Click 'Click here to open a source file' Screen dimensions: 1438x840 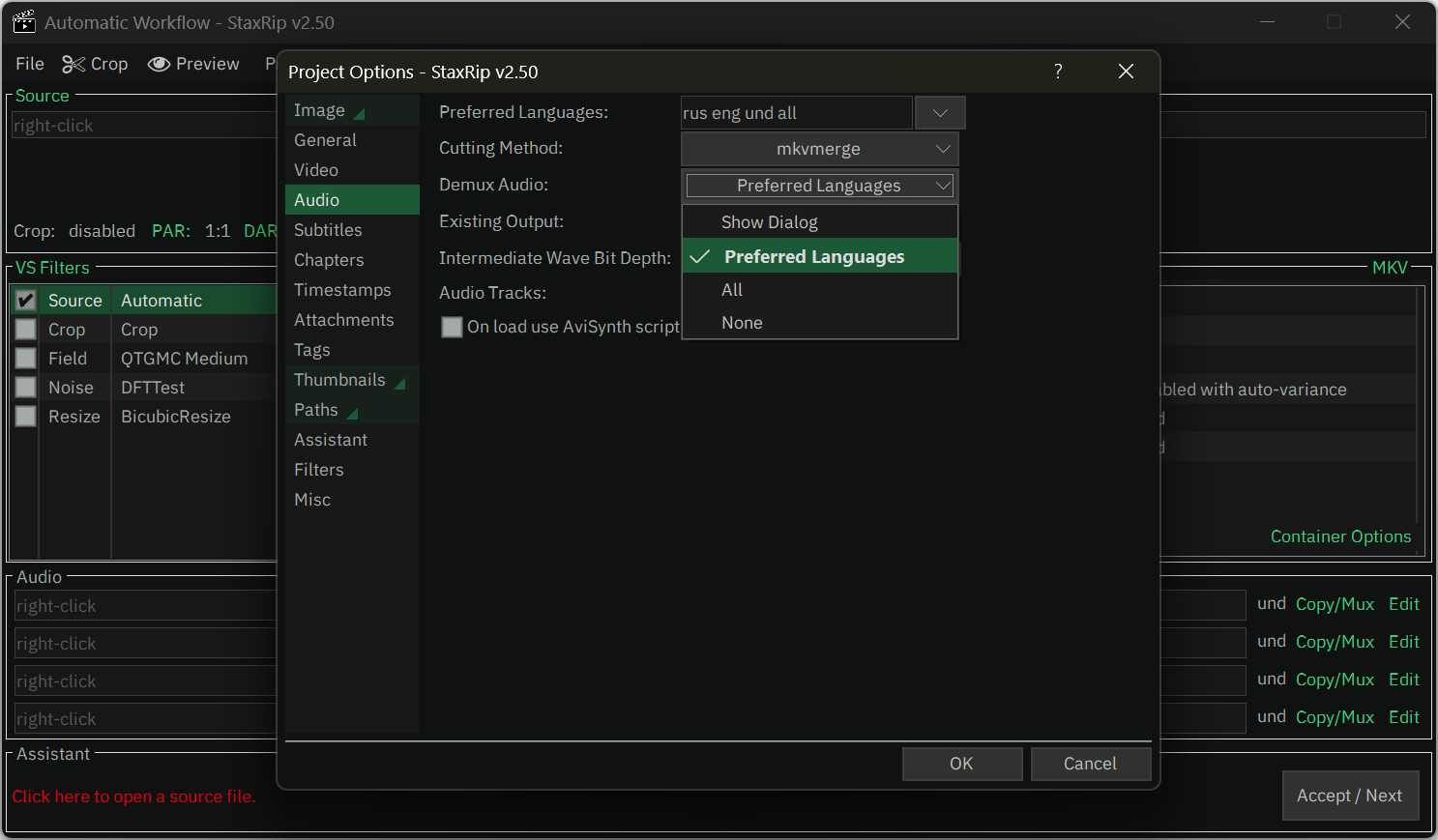tap(133, 797)
